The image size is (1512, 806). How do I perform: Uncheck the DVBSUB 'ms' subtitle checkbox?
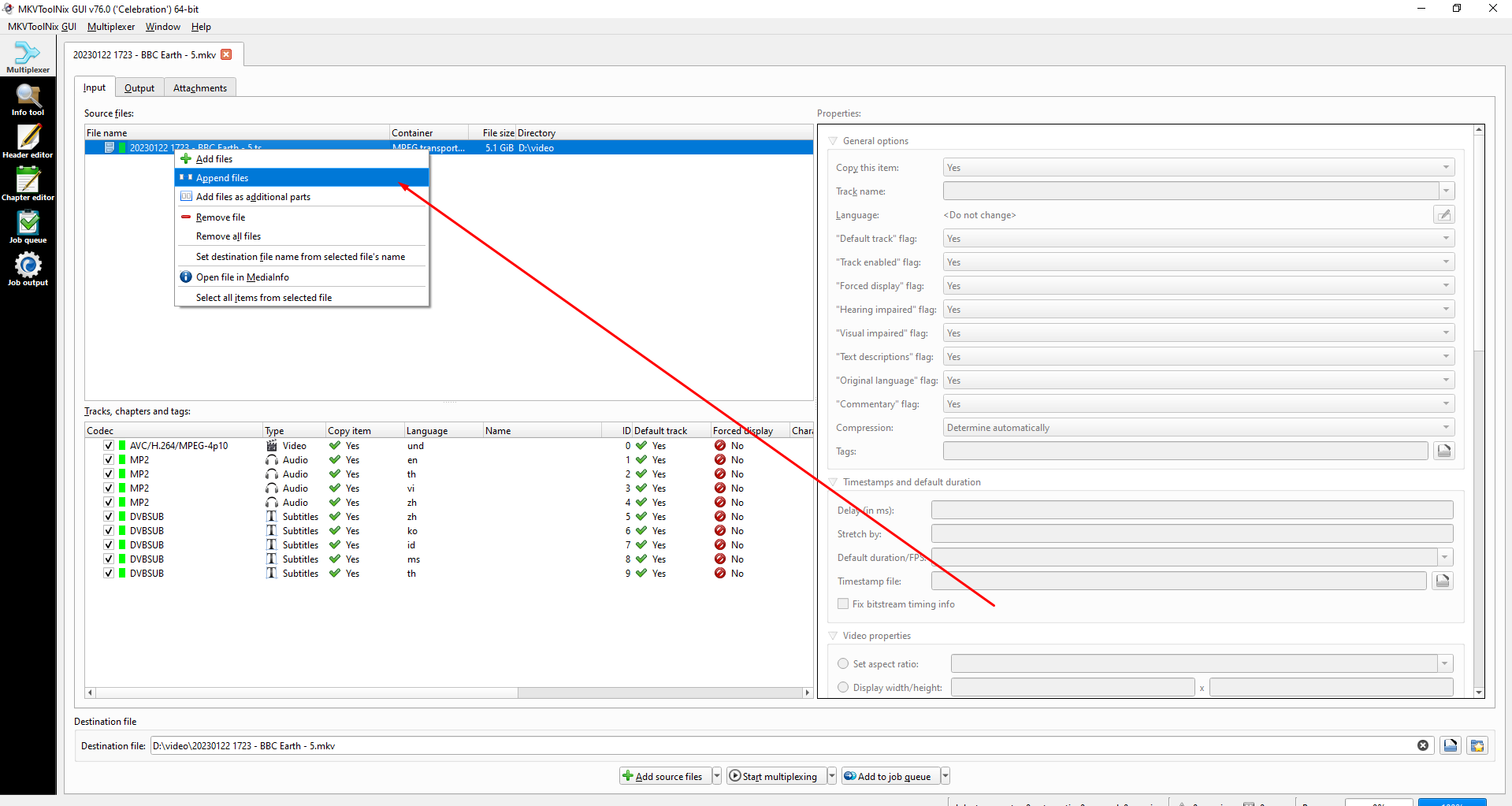tap(109, 559)
